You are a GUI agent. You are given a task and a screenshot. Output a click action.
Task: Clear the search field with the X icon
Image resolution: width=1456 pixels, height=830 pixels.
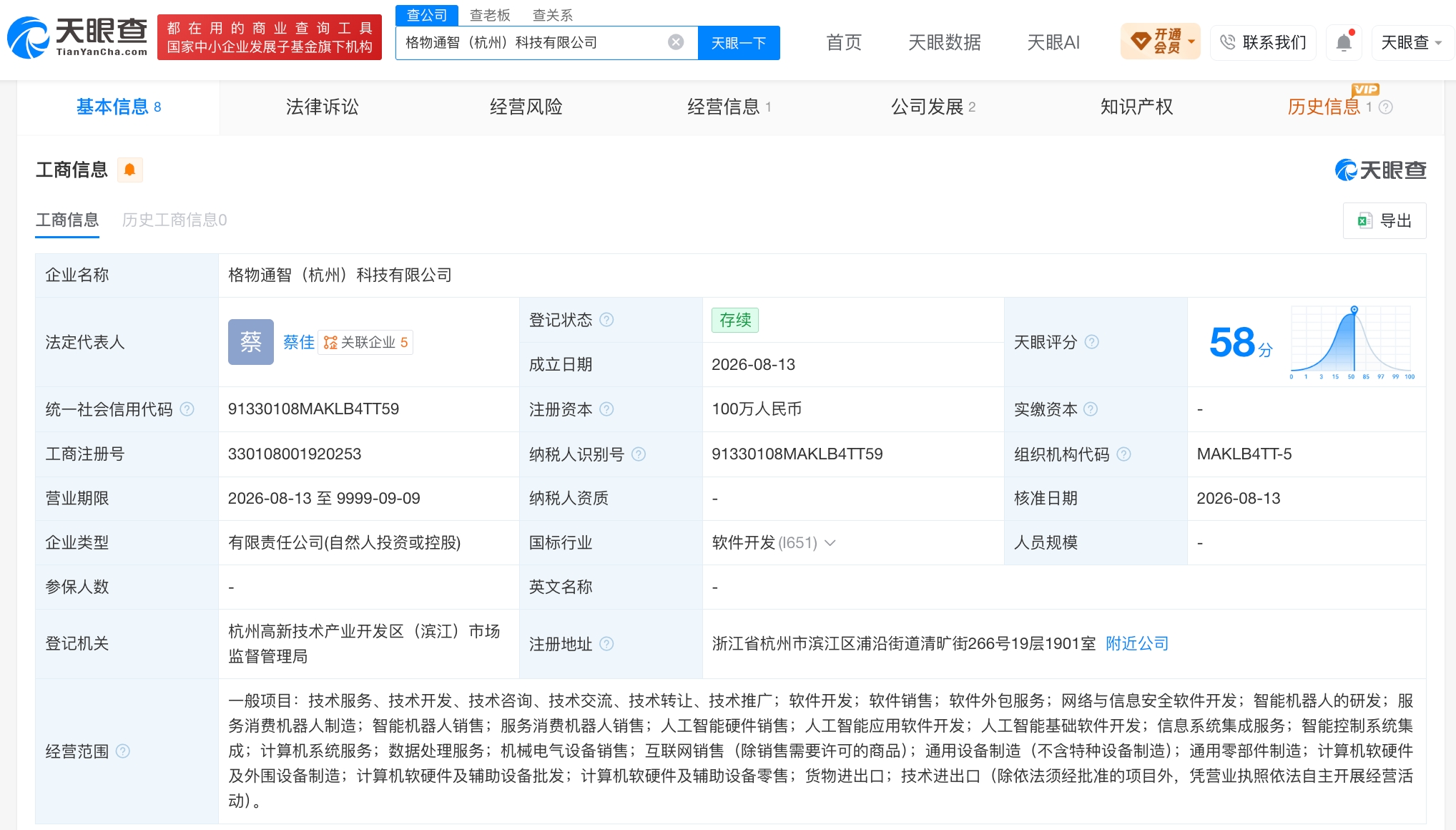coord(676,42)
